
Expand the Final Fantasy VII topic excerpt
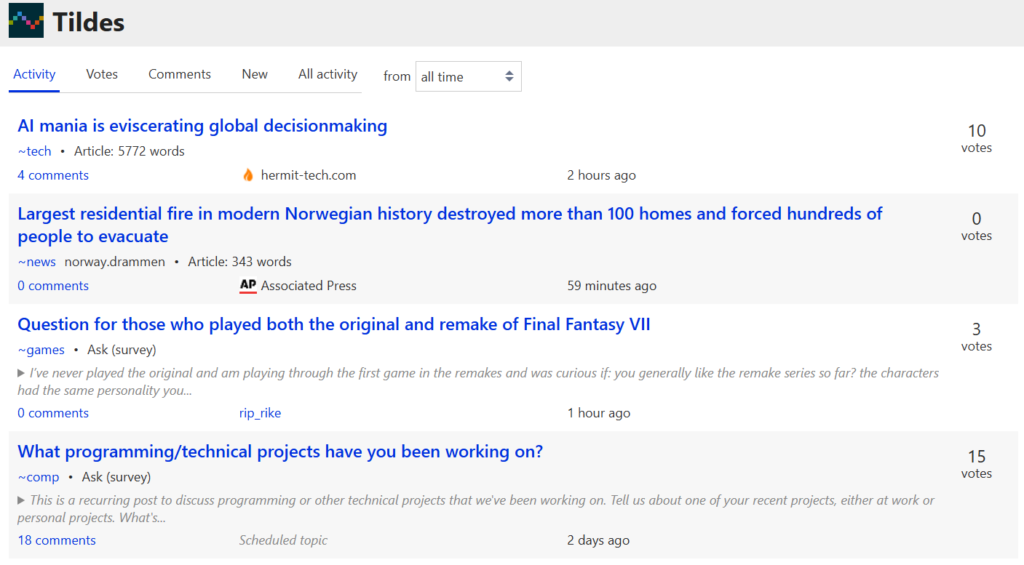pos(21,373)
